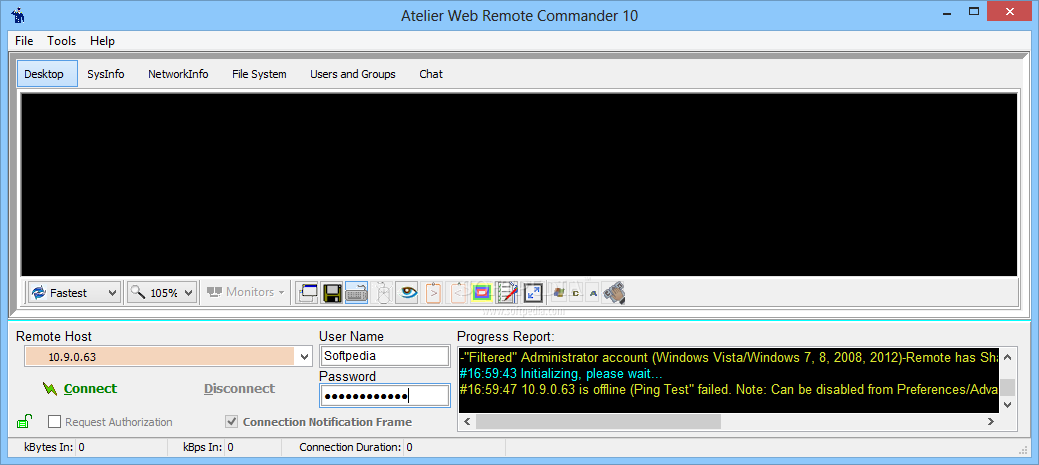This screenshot has width=1039, height=465.
Task: Click the 'Connection Duration: 0' status entry
Action: (x=356, y=447)
